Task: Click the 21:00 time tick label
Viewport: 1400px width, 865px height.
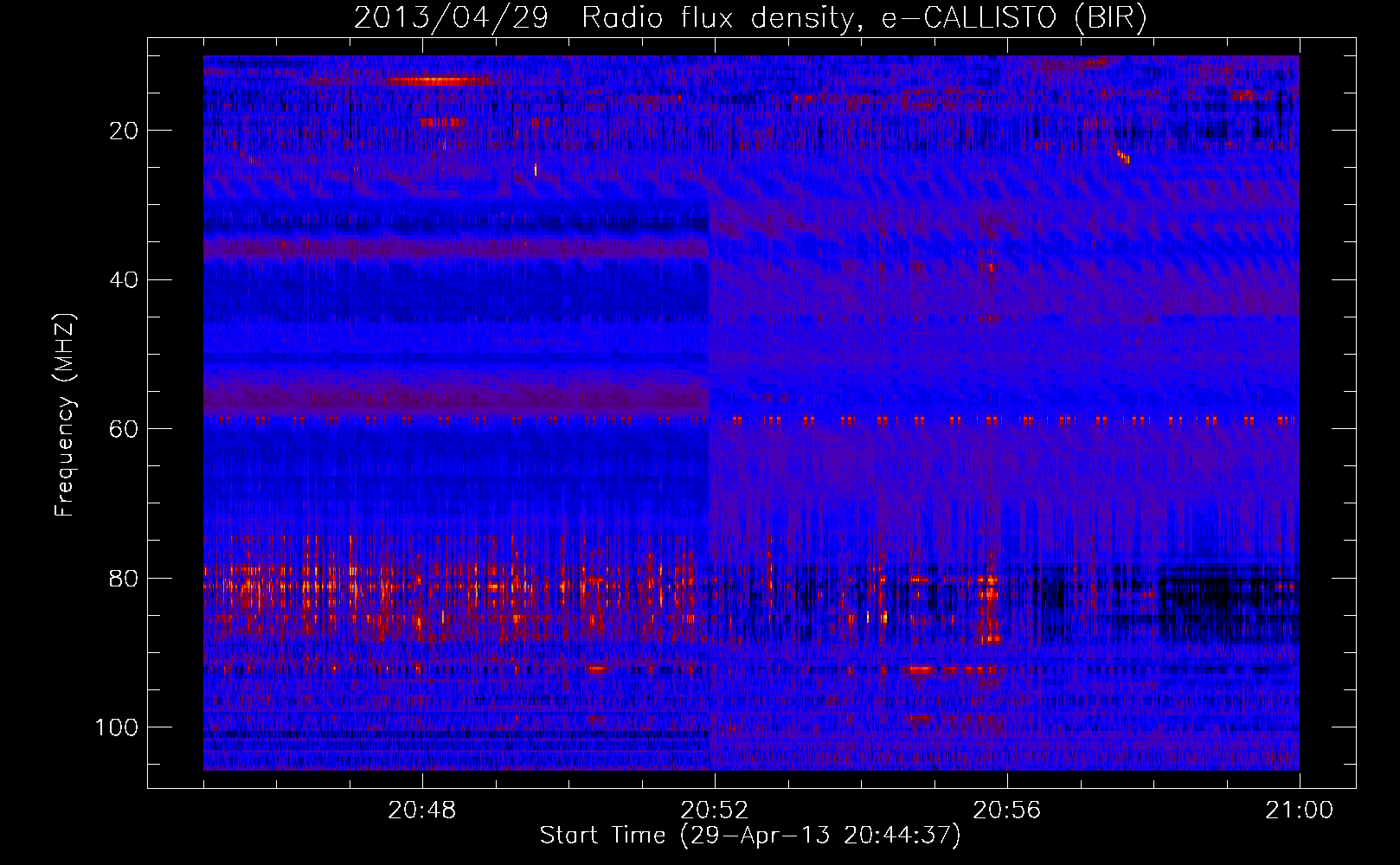Action: pyautogui.click(x=1300, y=811)
